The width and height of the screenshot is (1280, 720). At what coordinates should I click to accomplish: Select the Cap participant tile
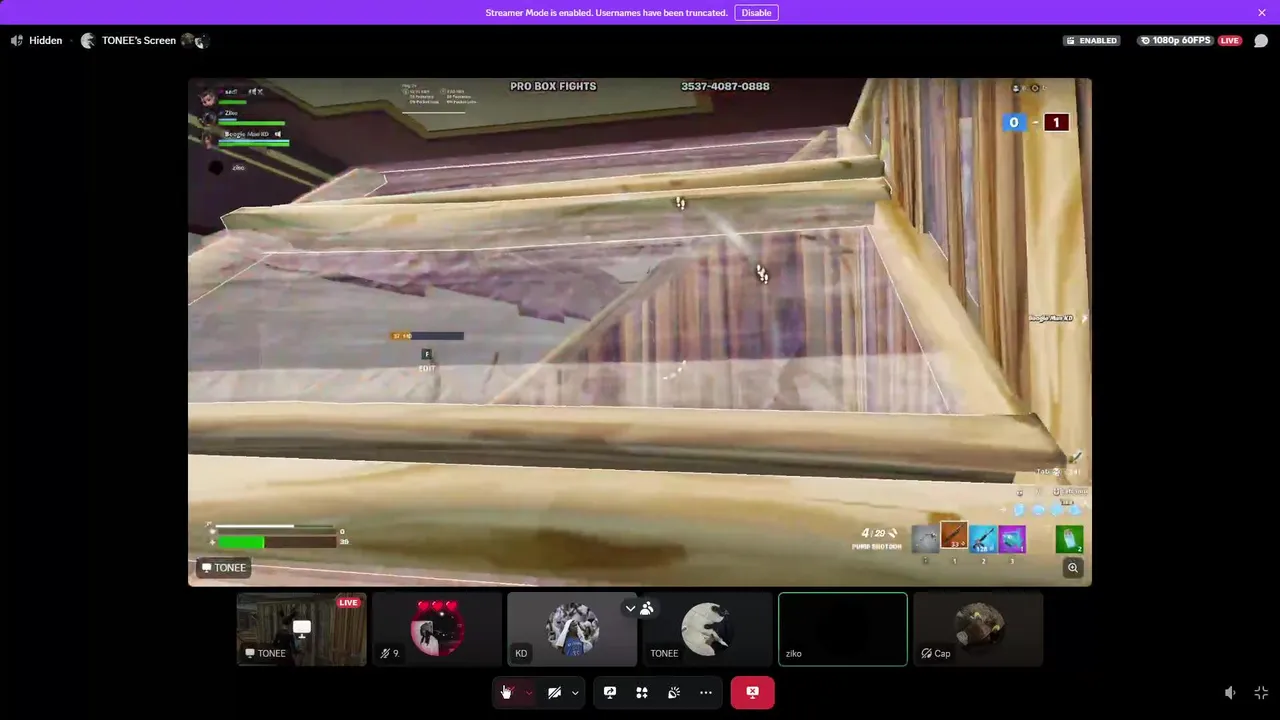coord(978,629)
